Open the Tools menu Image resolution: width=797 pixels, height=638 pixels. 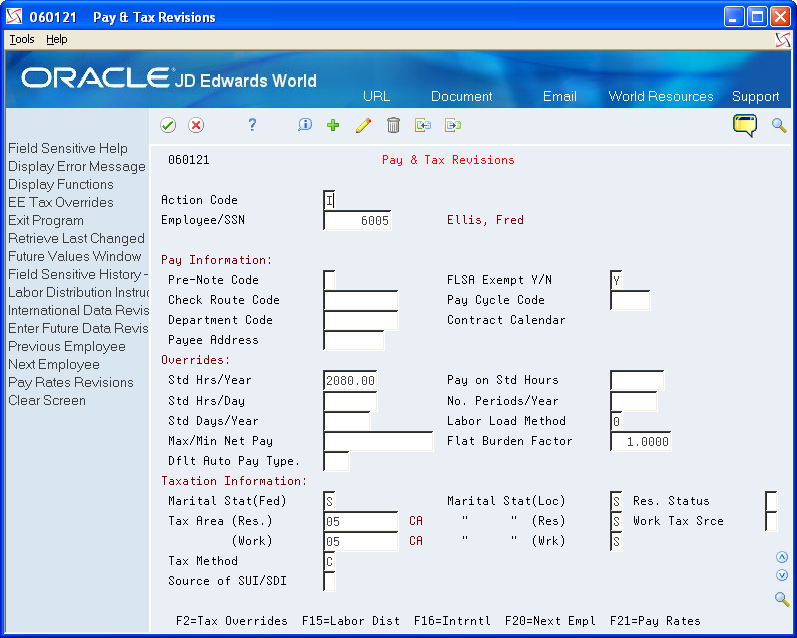tap(22, 39)
